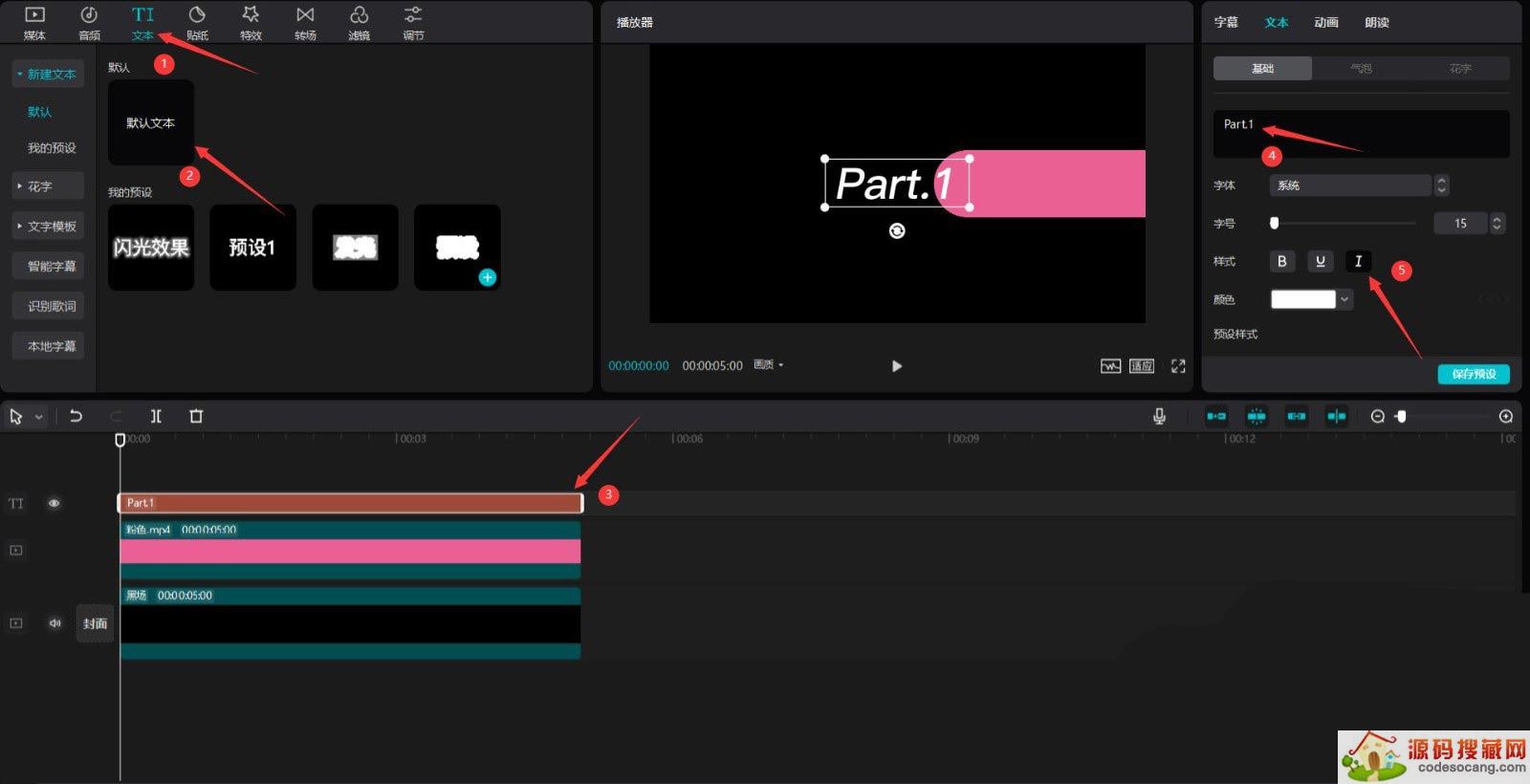Image resolution: width=1530 pixels, height=784 pixels.
Task: Click the delete trash icon
Action: (196, 416)
